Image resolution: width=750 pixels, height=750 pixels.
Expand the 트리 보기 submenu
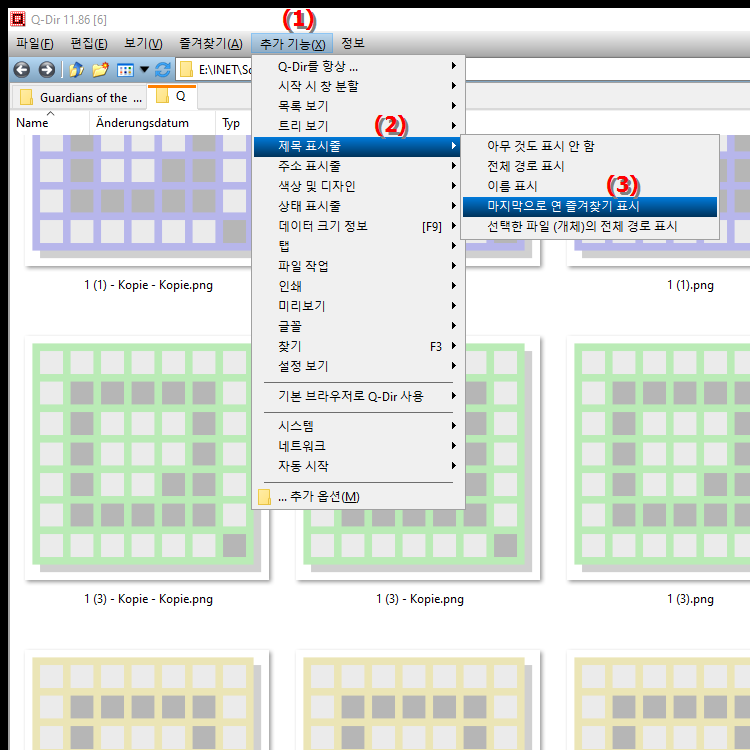pos(358,126)
